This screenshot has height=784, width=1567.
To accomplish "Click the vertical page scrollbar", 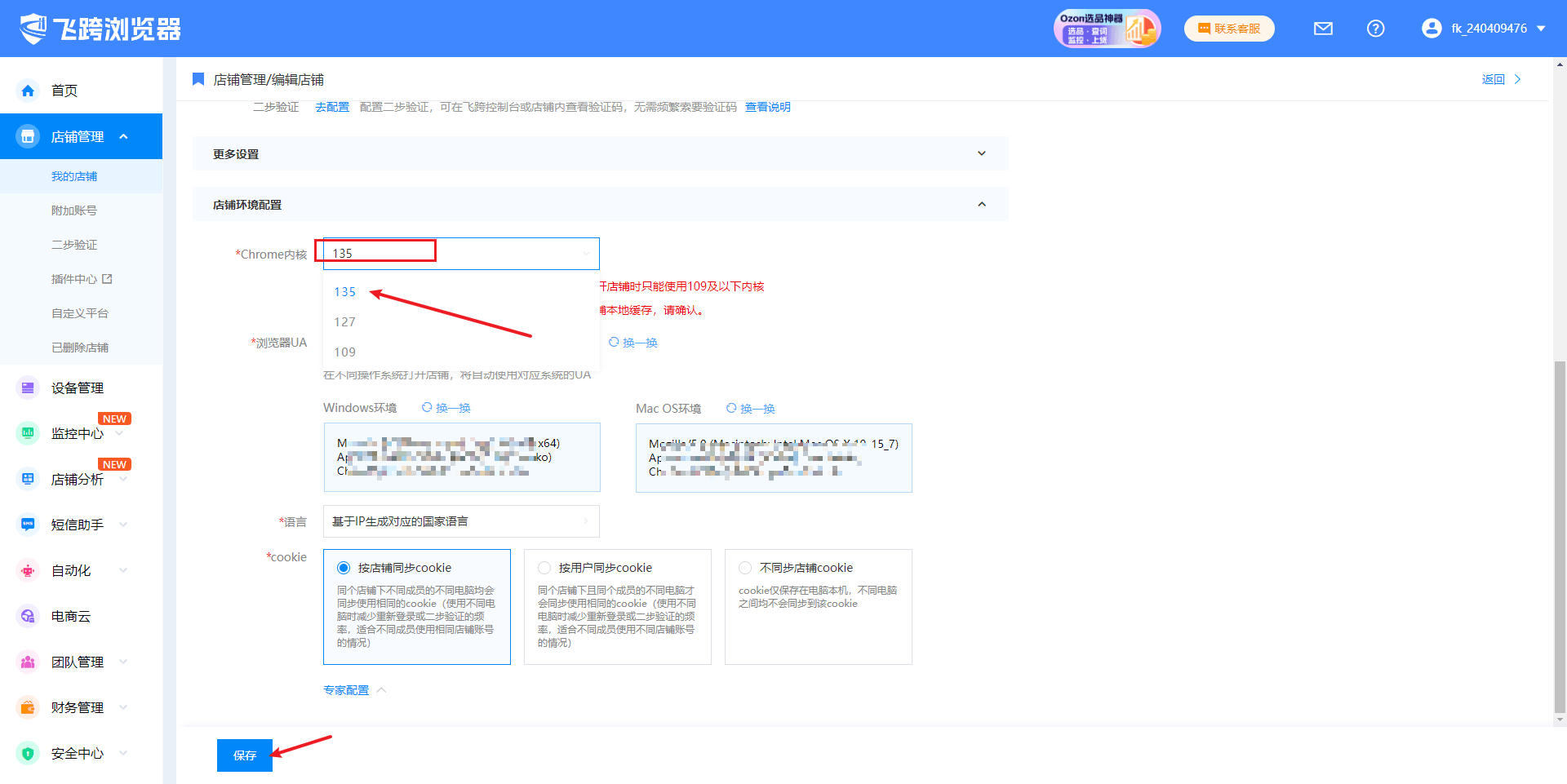I will (x=1560, y=538).
